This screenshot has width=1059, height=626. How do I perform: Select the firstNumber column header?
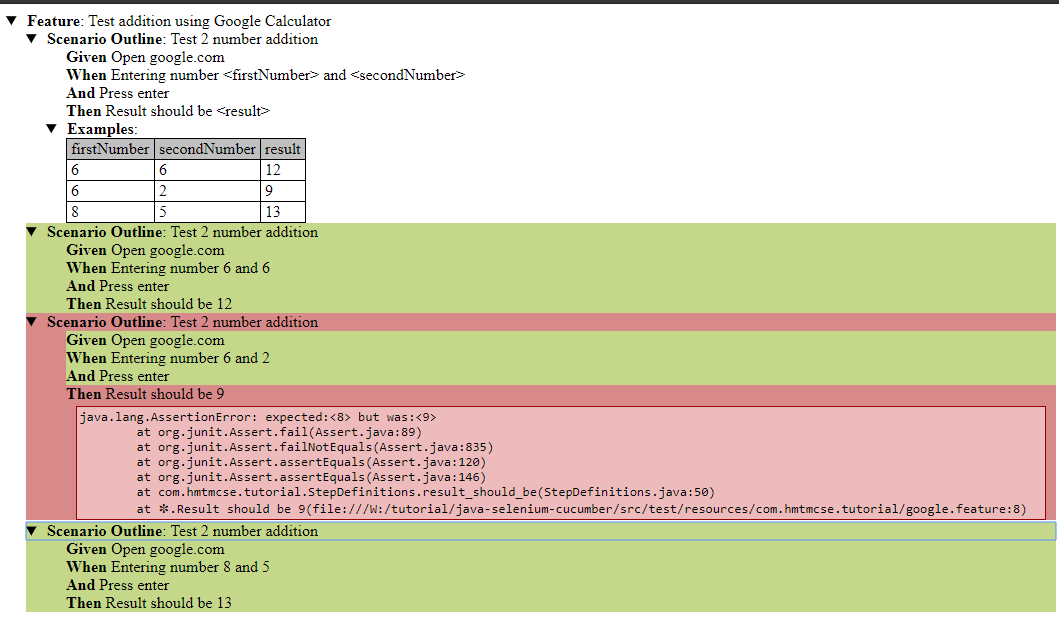click(x=110, y=148)
